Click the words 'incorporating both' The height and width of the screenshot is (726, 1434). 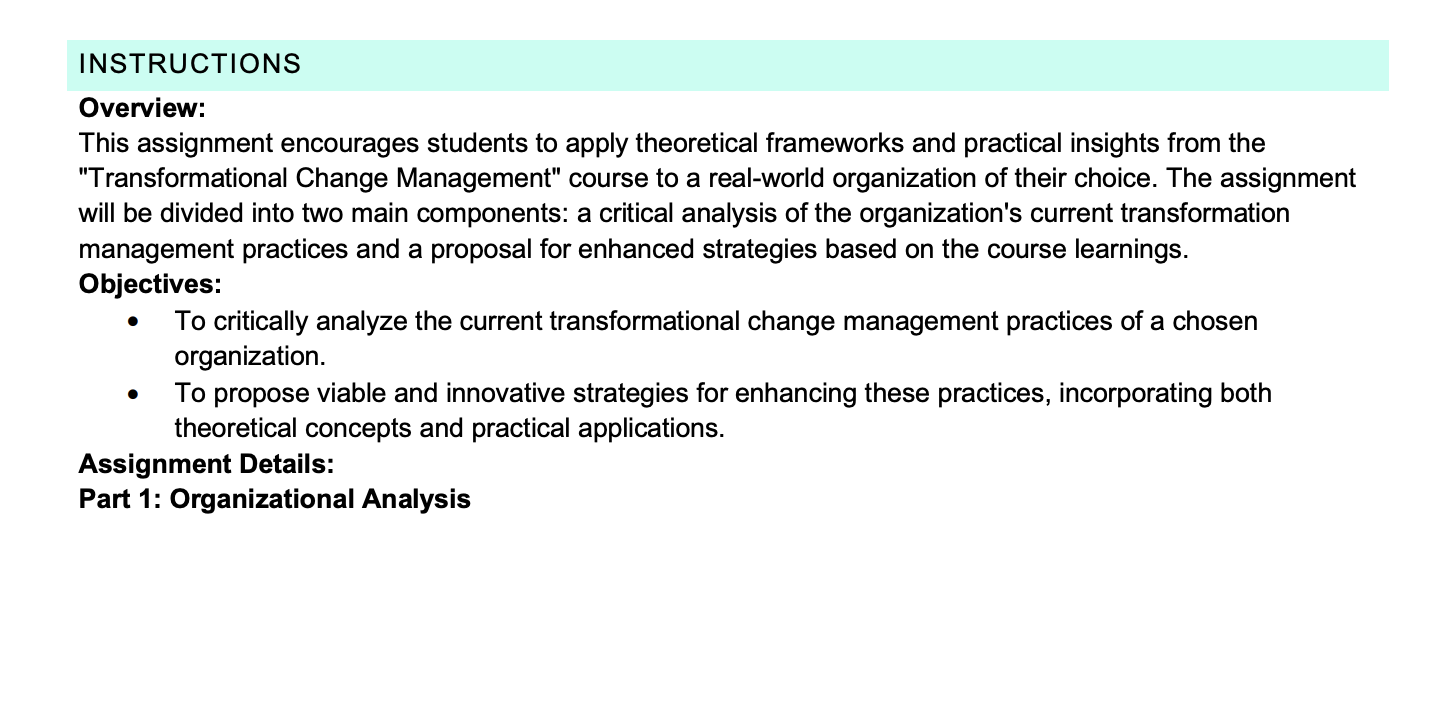[1165, 393]
